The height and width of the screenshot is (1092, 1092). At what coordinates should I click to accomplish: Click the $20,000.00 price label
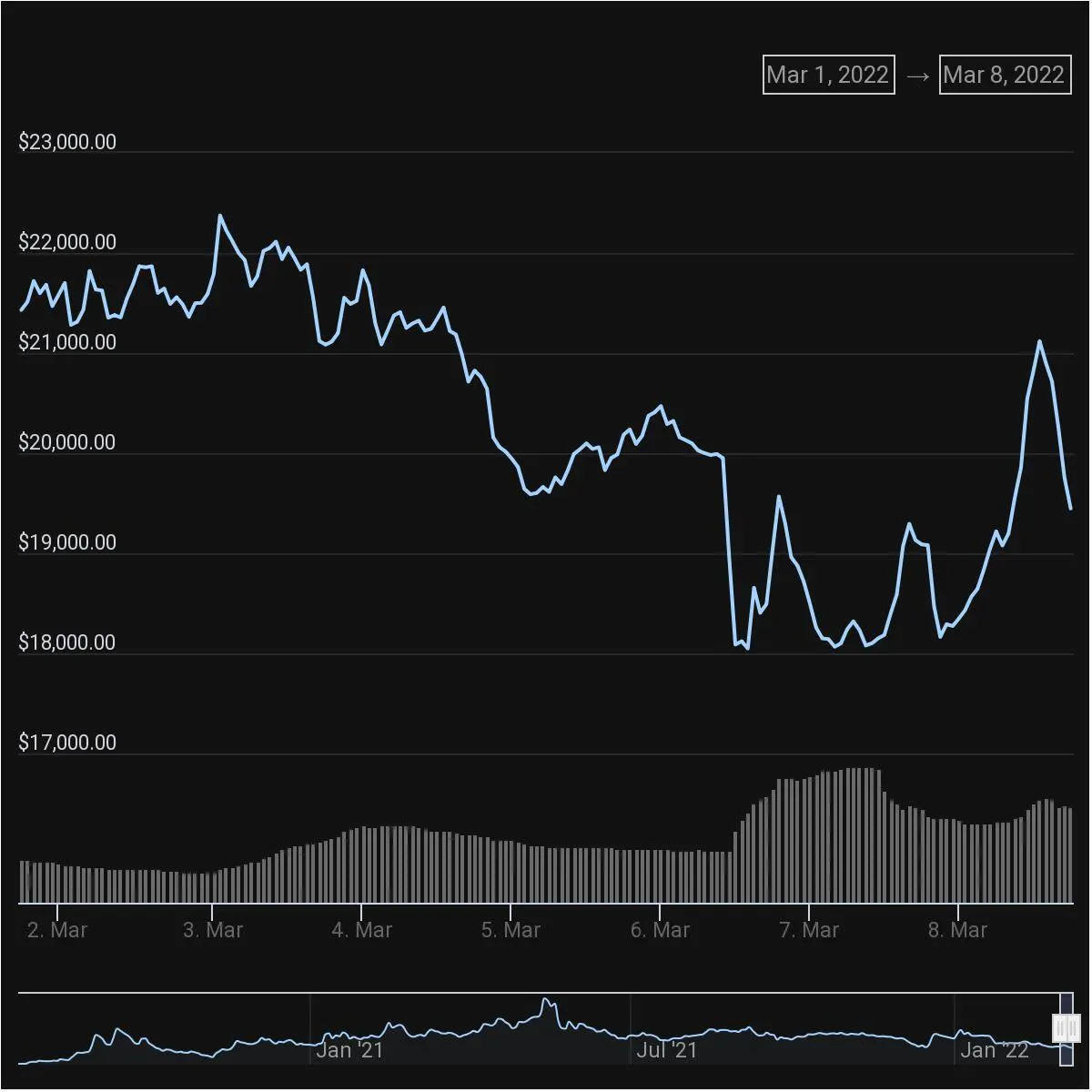[67, 442]
